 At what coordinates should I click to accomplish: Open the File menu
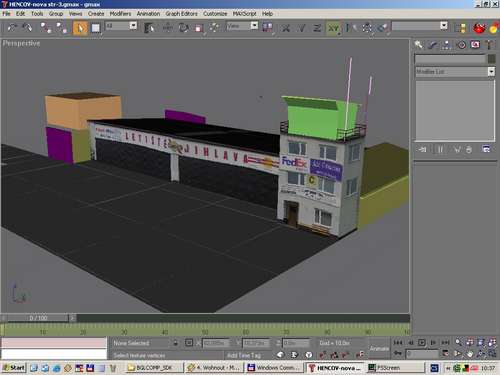point(6,14)
